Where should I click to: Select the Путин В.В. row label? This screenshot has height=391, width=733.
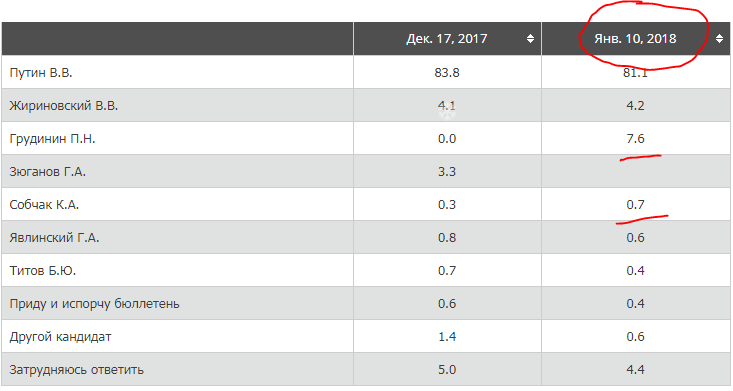41,72
